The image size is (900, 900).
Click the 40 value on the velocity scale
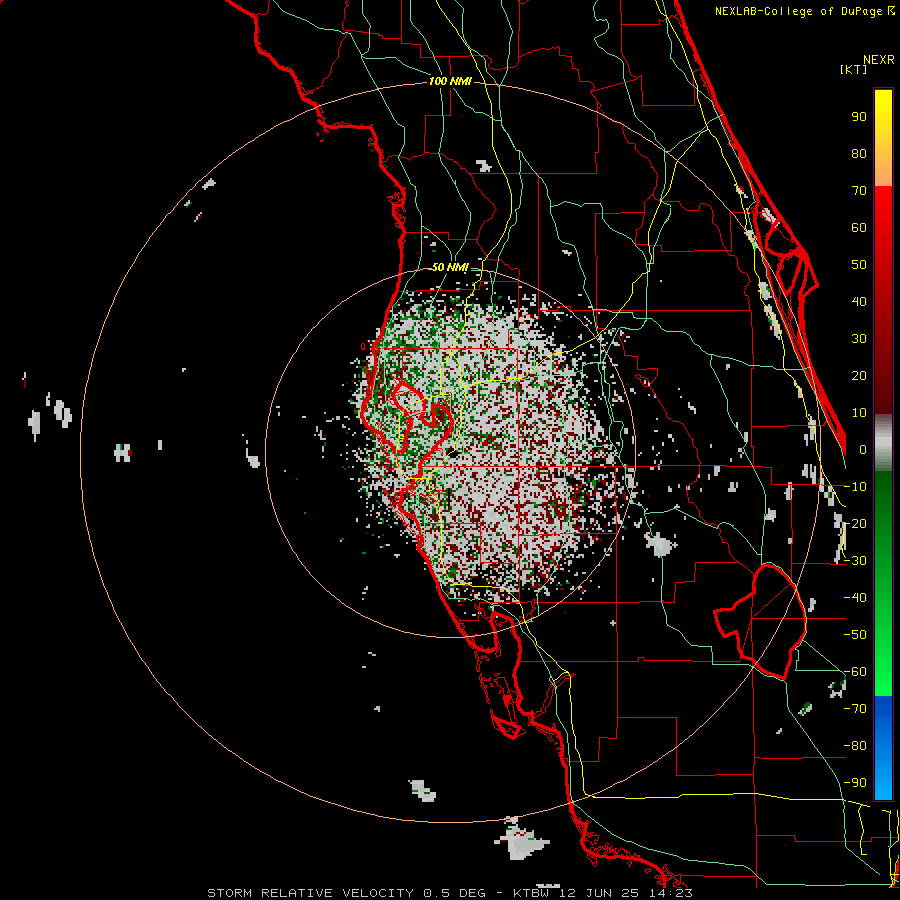click(x=859, y=302)
